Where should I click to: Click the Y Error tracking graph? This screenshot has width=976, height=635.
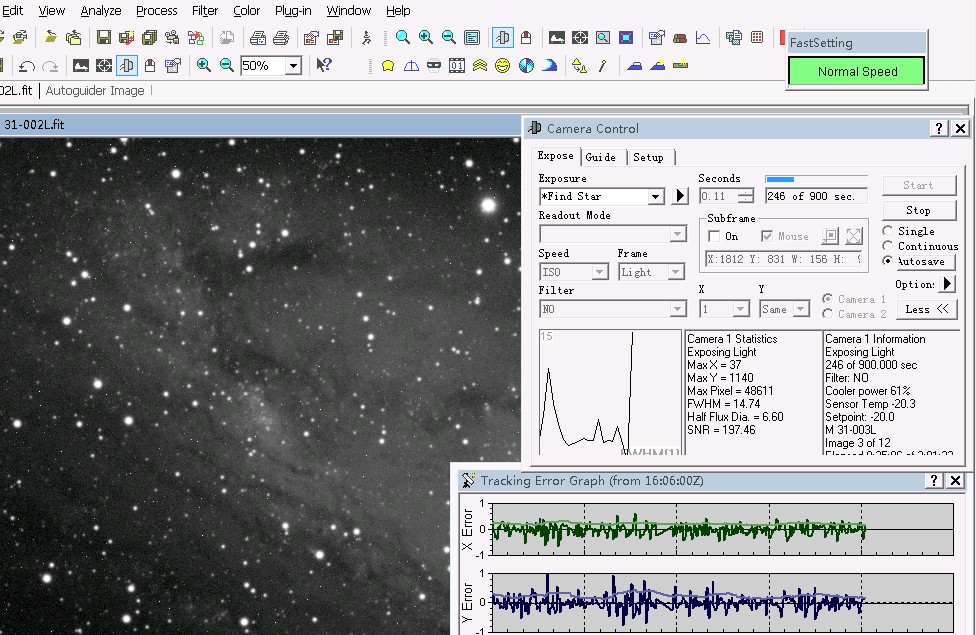(x=722, y=602)
